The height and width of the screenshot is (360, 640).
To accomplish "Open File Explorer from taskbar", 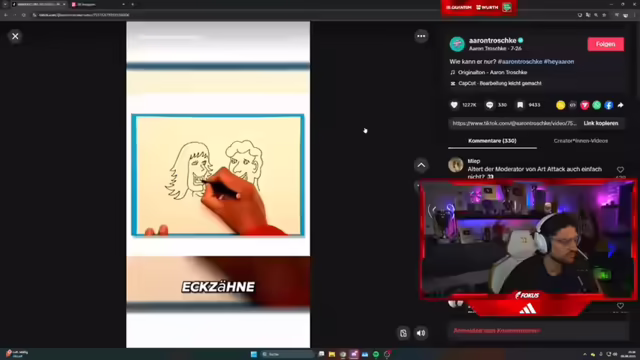I will 332,354.
